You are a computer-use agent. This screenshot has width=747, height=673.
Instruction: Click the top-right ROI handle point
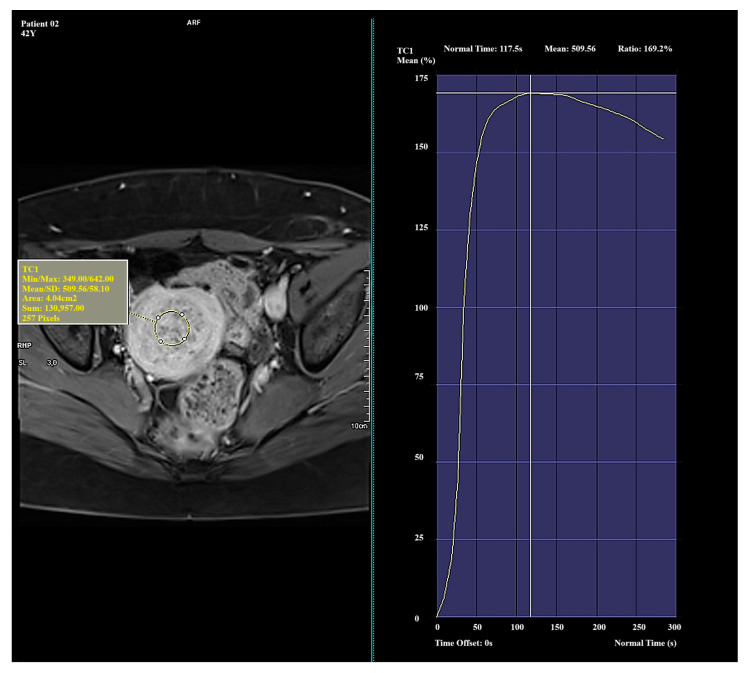(182, 314)
